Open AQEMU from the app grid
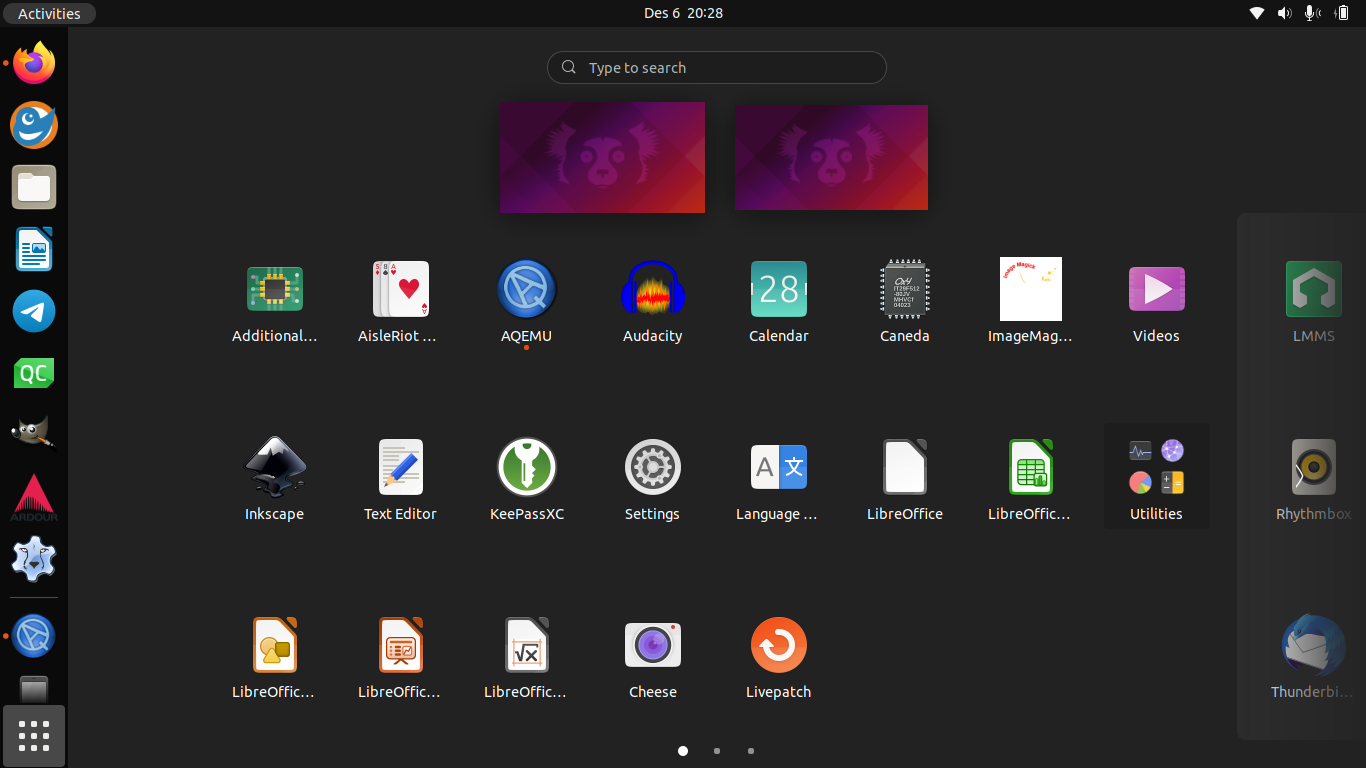This screenshot has width=1366, height=768. [x=527, y=303]
